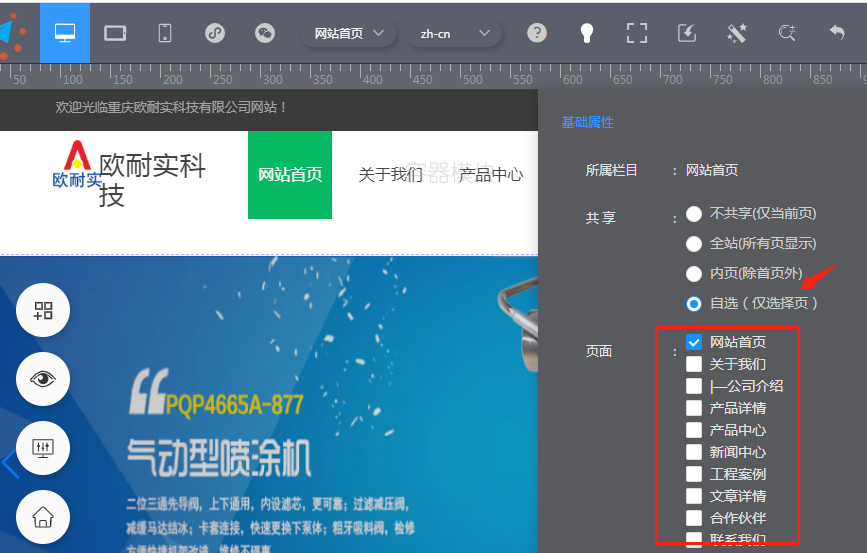Click the 气动型喷涂机 banner title
The height and width of the screenshot is (553, 867).
pos(218,458)
